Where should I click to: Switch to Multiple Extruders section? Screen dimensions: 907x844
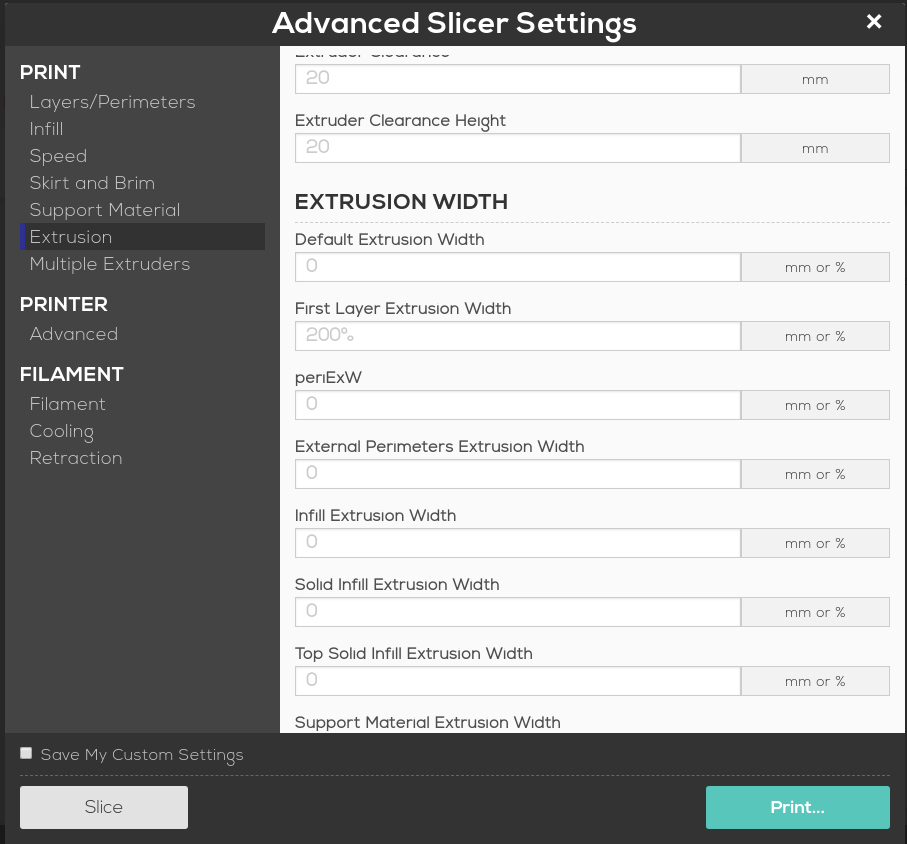[x=109, y=264]
